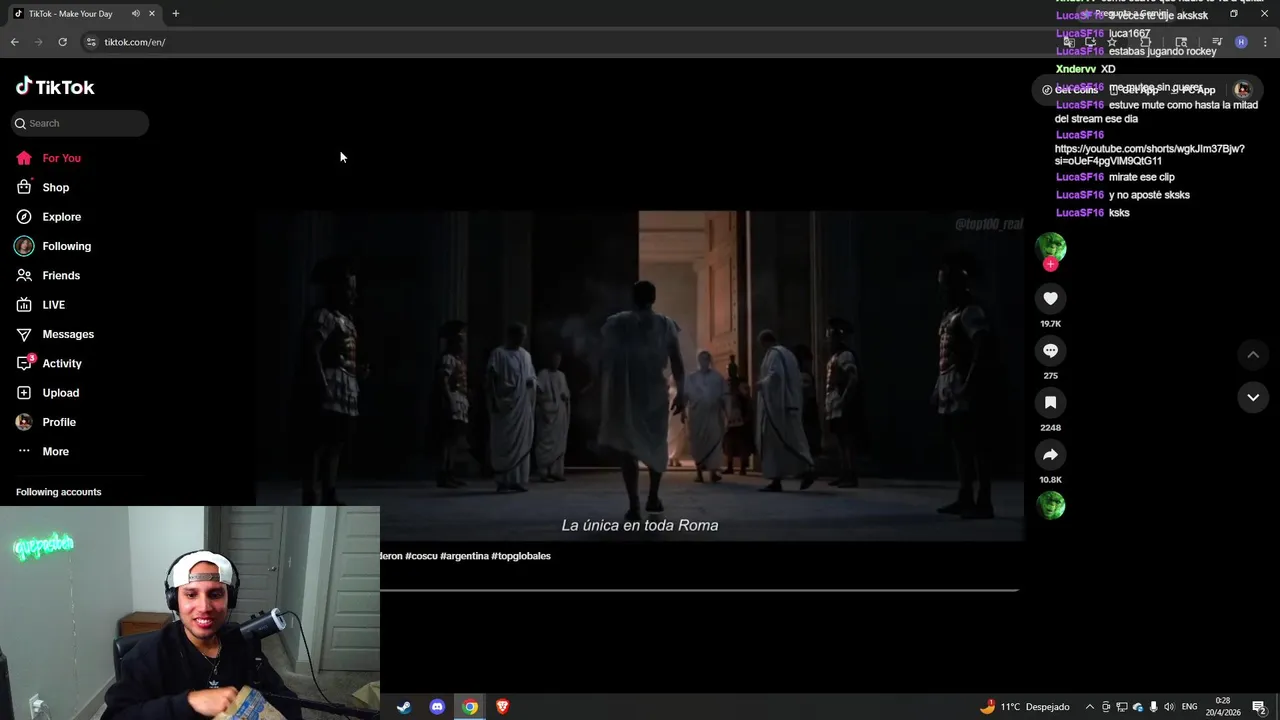This screenshot has height=720, width=1280.
Task: Open the LIVE section
Action: 40,305
